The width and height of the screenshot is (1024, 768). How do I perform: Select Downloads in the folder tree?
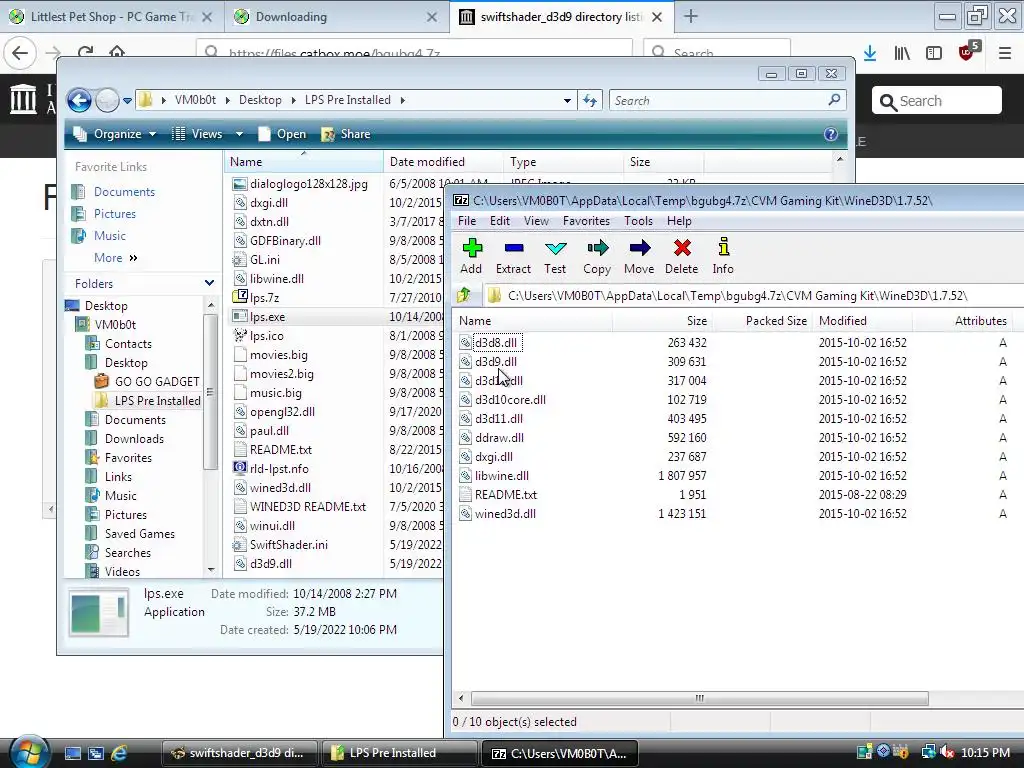click(134, 439)
